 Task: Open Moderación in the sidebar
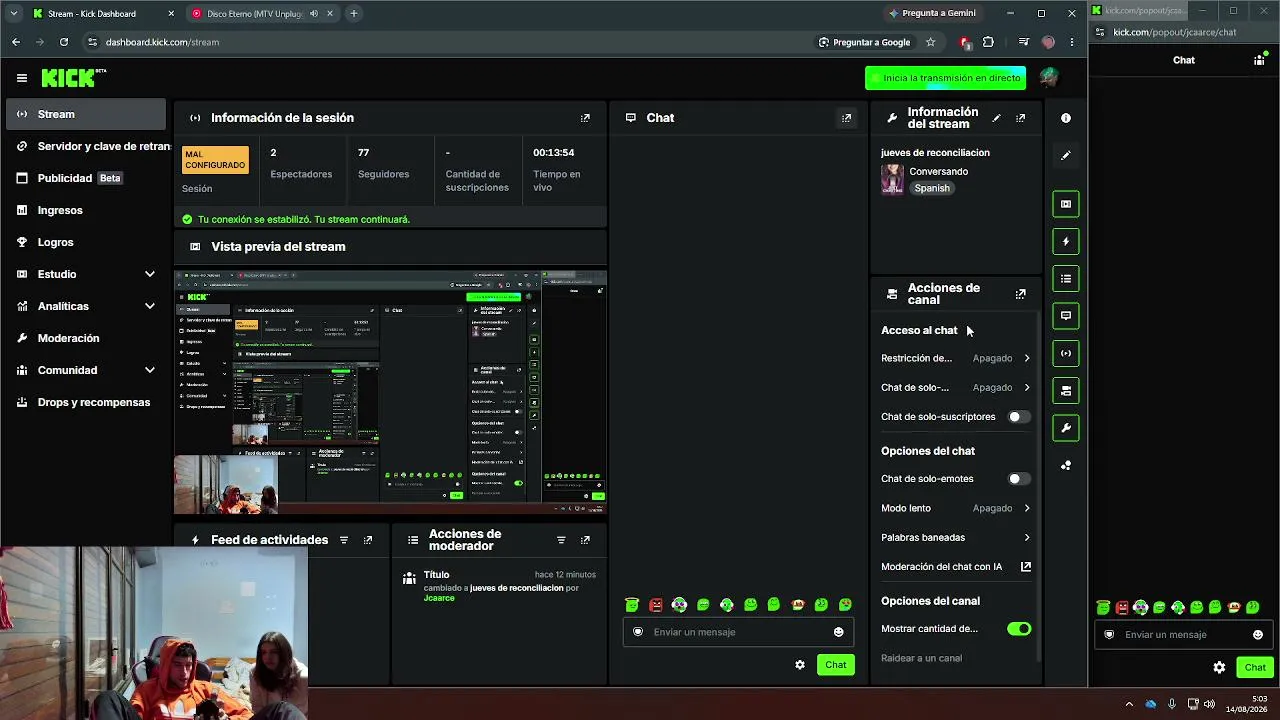(x=86, y=338)
